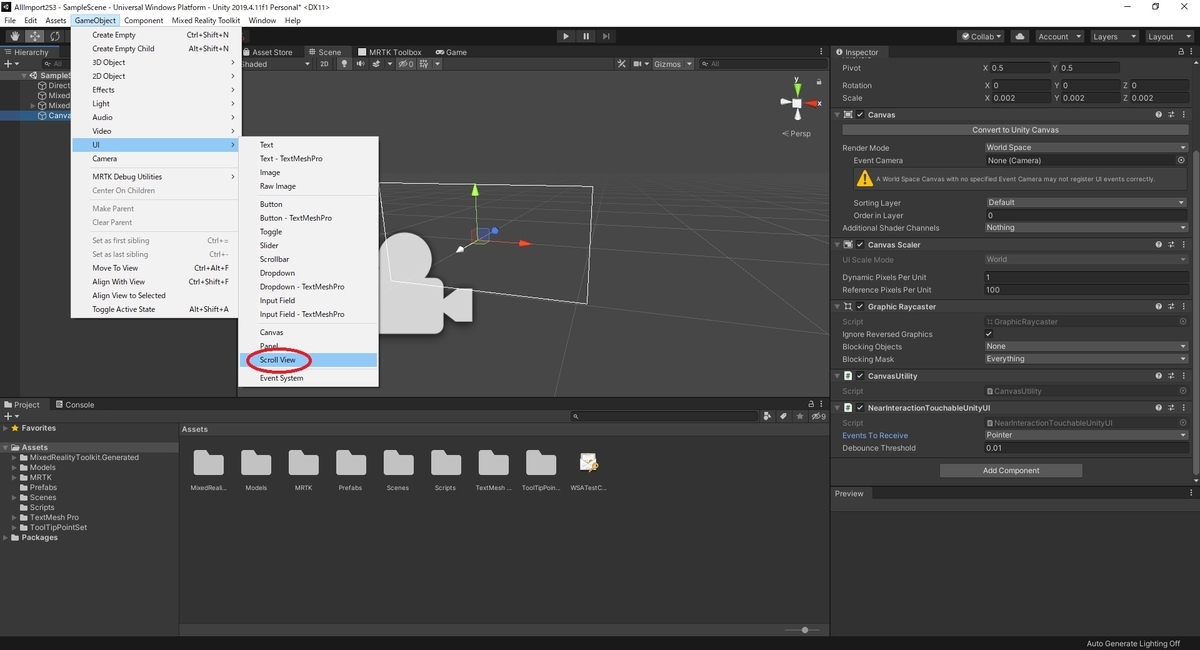Open NearInteractionTouchableUnityUI component more menu
This screenshot has height=650, width=1200.
pos(1182,408)
